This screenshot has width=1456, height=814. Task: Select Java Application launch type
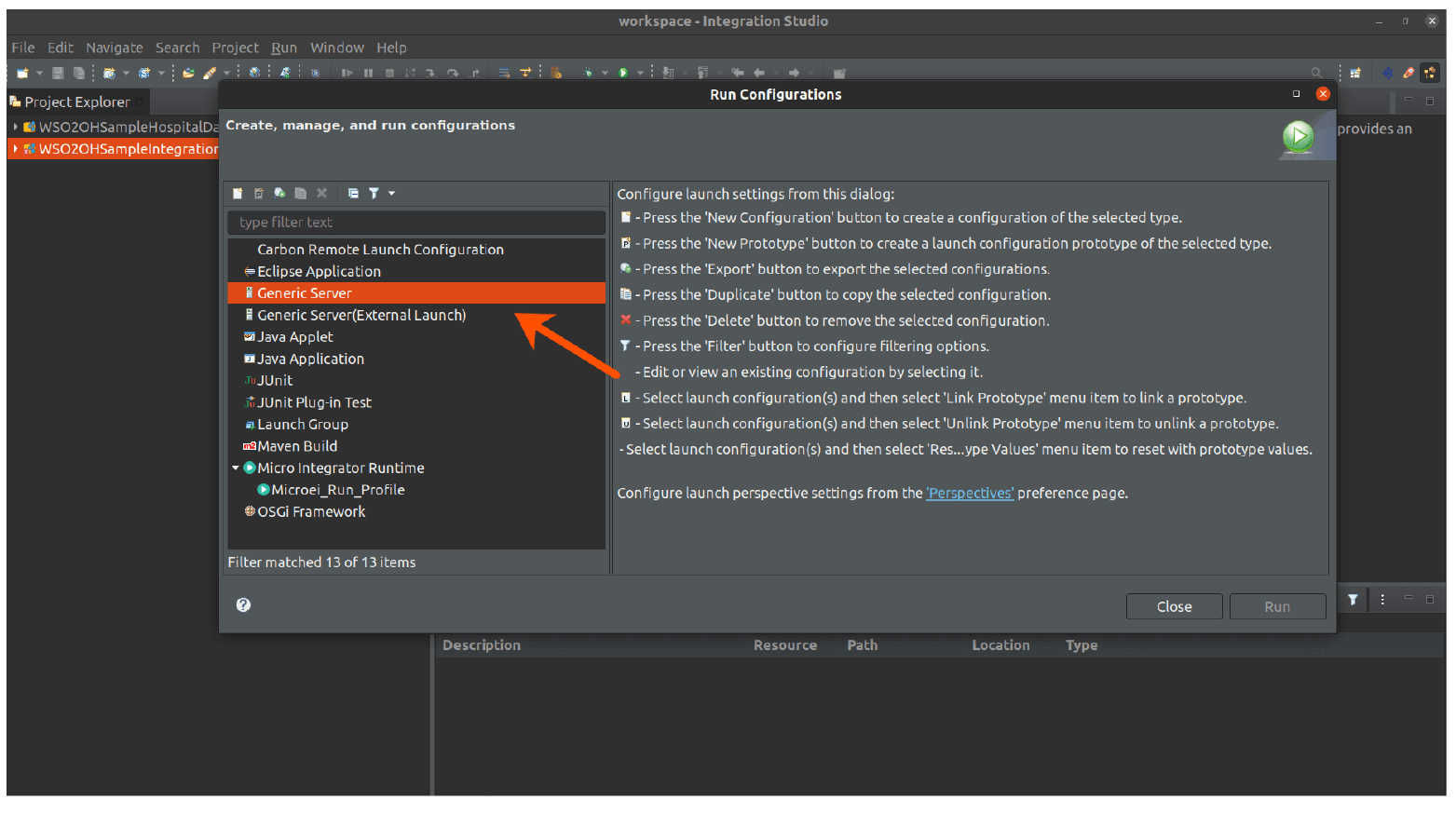[x=310, y=359]
